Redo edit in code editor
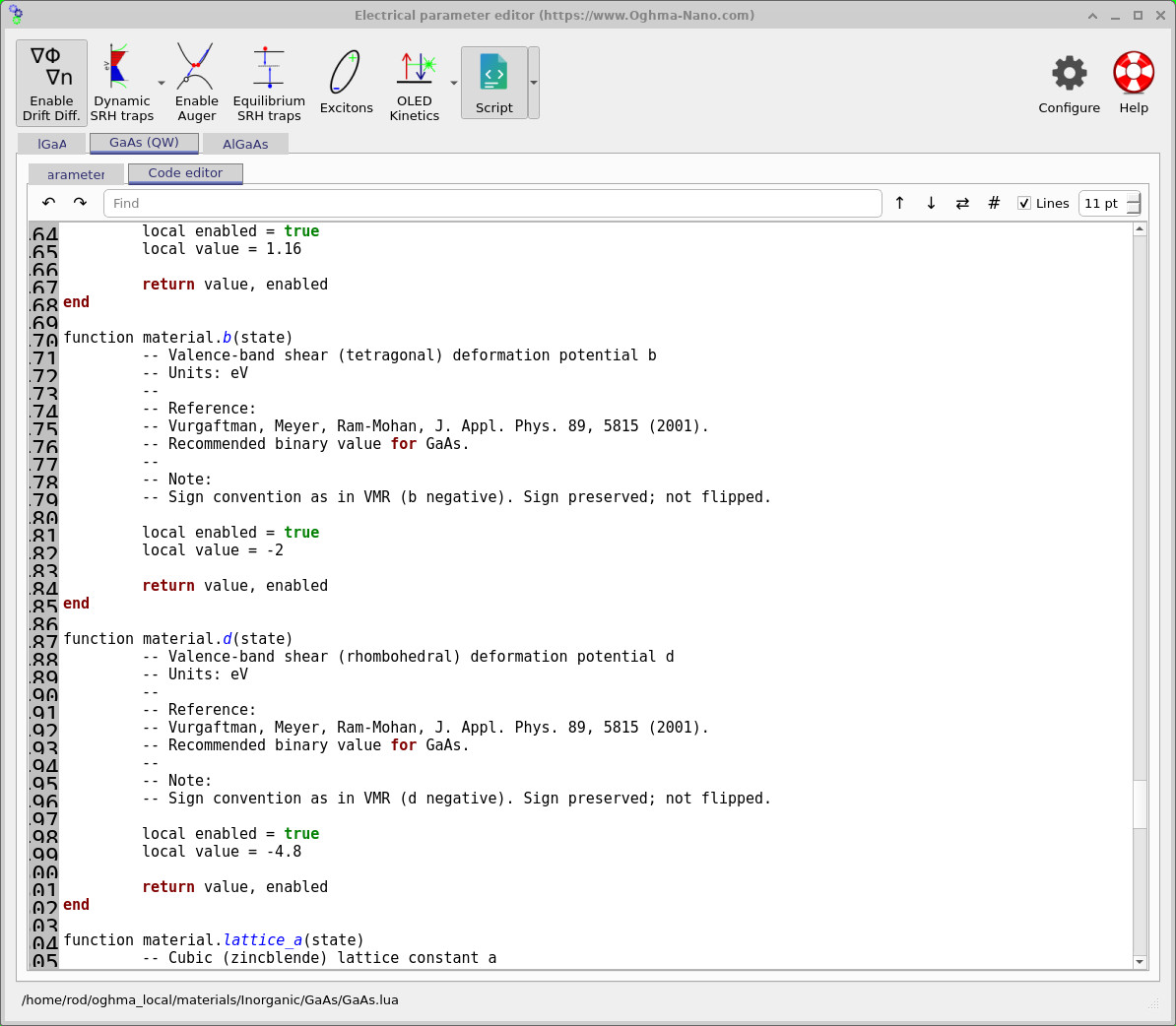 80,203
